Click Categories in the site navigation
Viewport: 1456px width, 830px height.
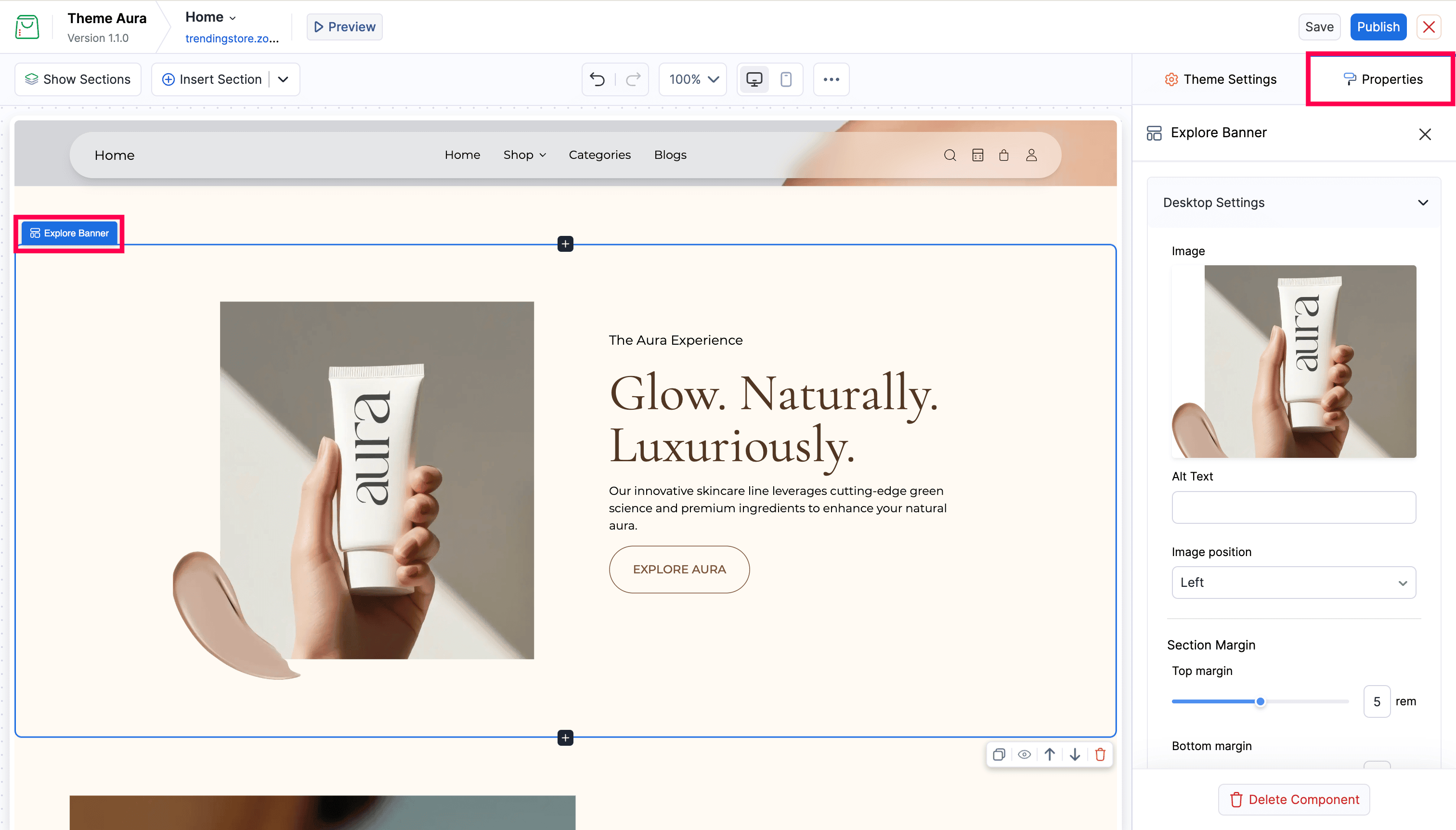point(600,155)
